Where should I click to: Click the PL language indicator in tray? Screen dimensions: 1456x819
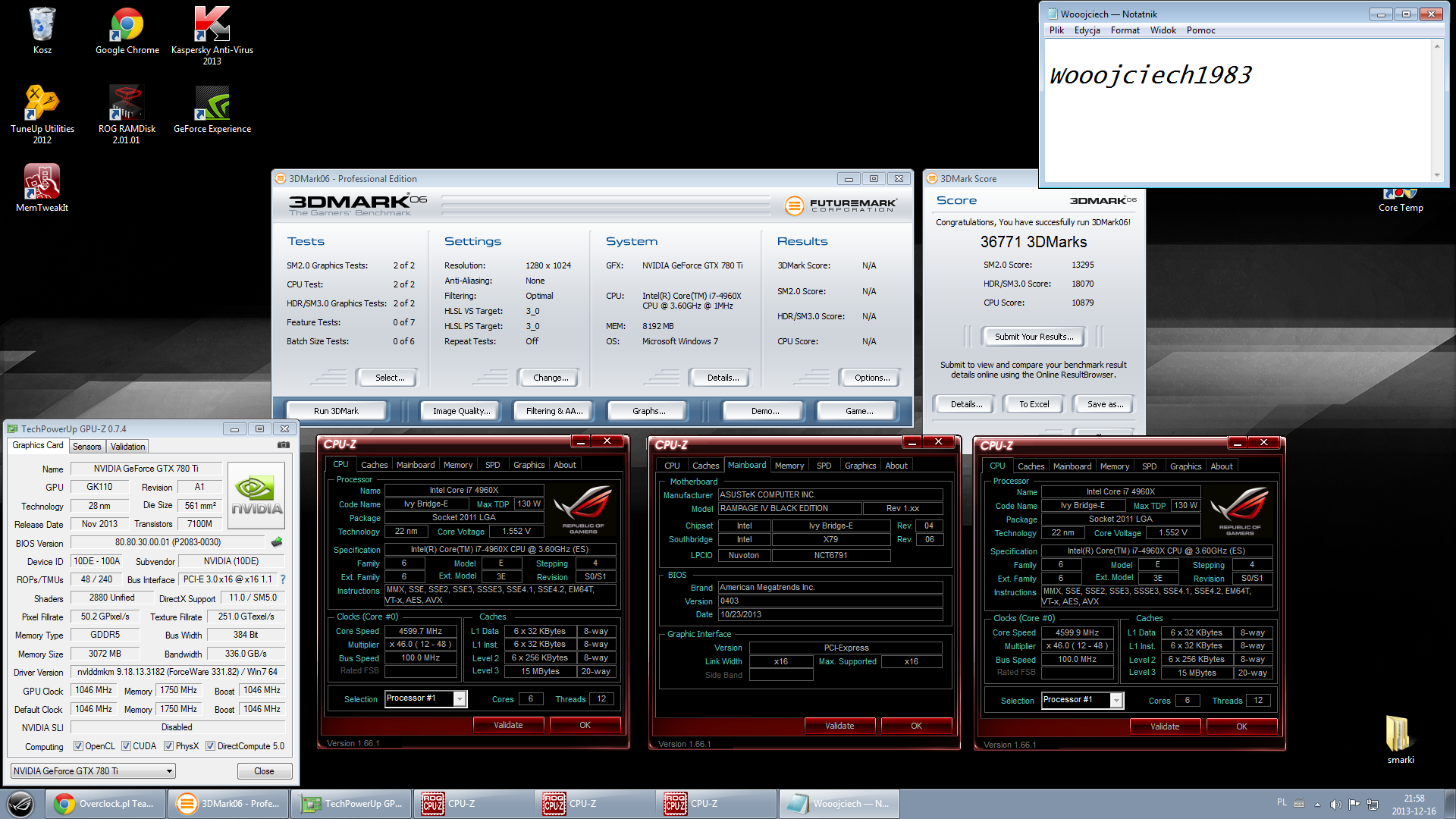tap(1282, 802)
